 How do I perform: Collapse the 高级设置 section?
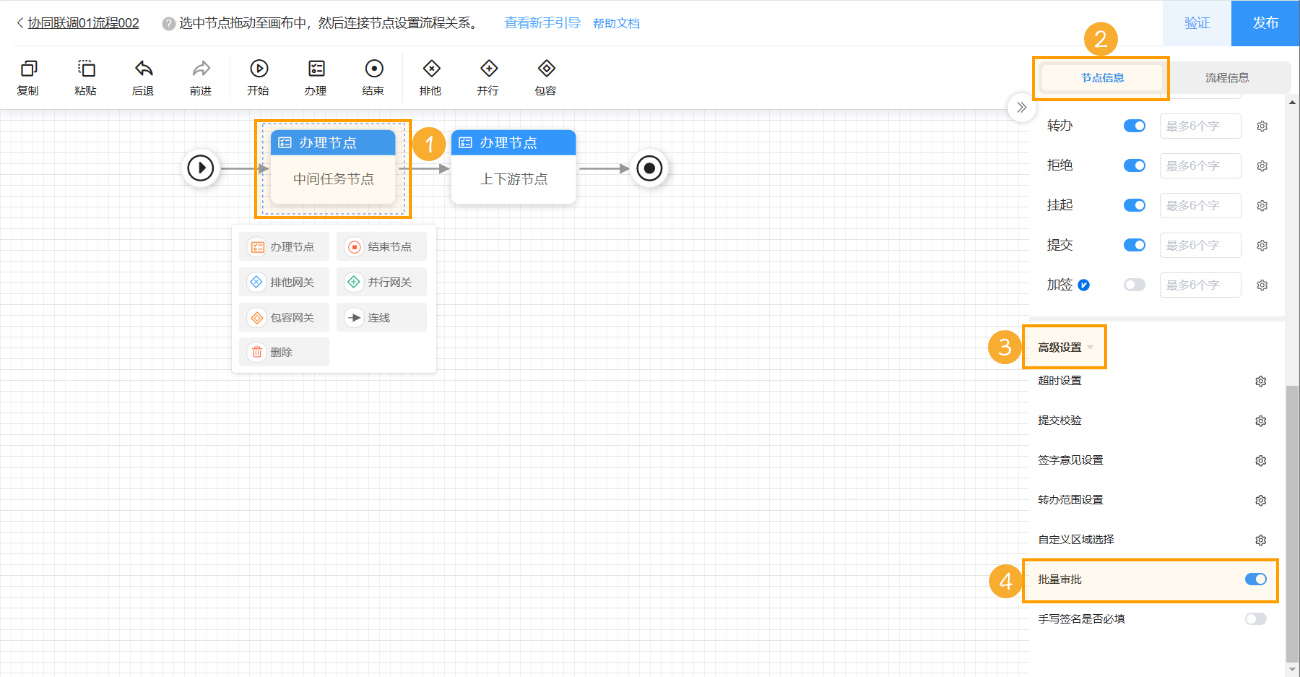click(x=1064, y=346)
